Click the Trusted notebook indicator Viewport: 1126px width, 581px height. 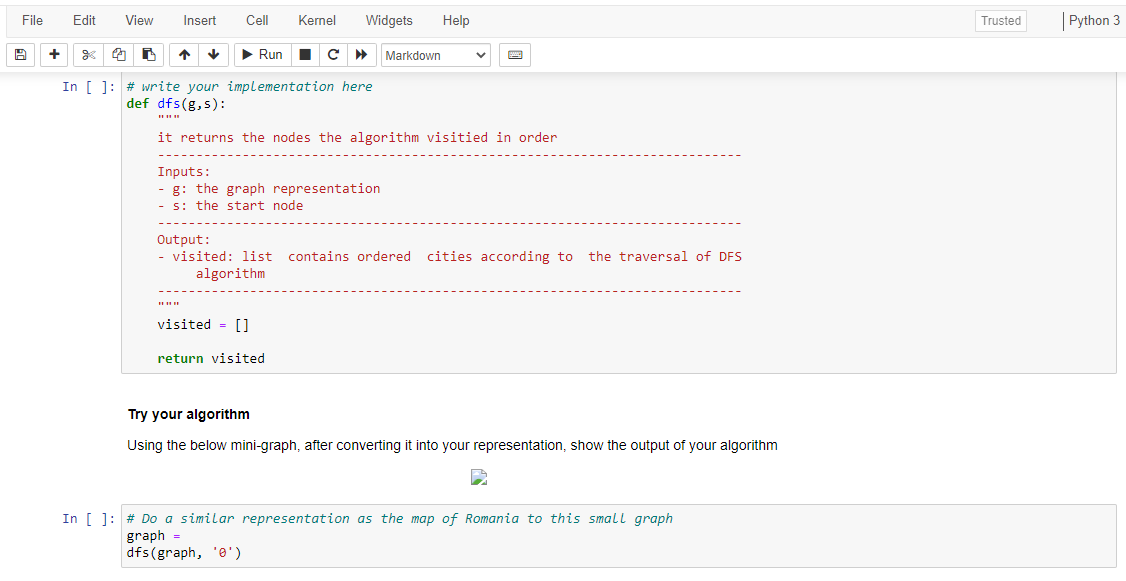tap(1000, 20)
